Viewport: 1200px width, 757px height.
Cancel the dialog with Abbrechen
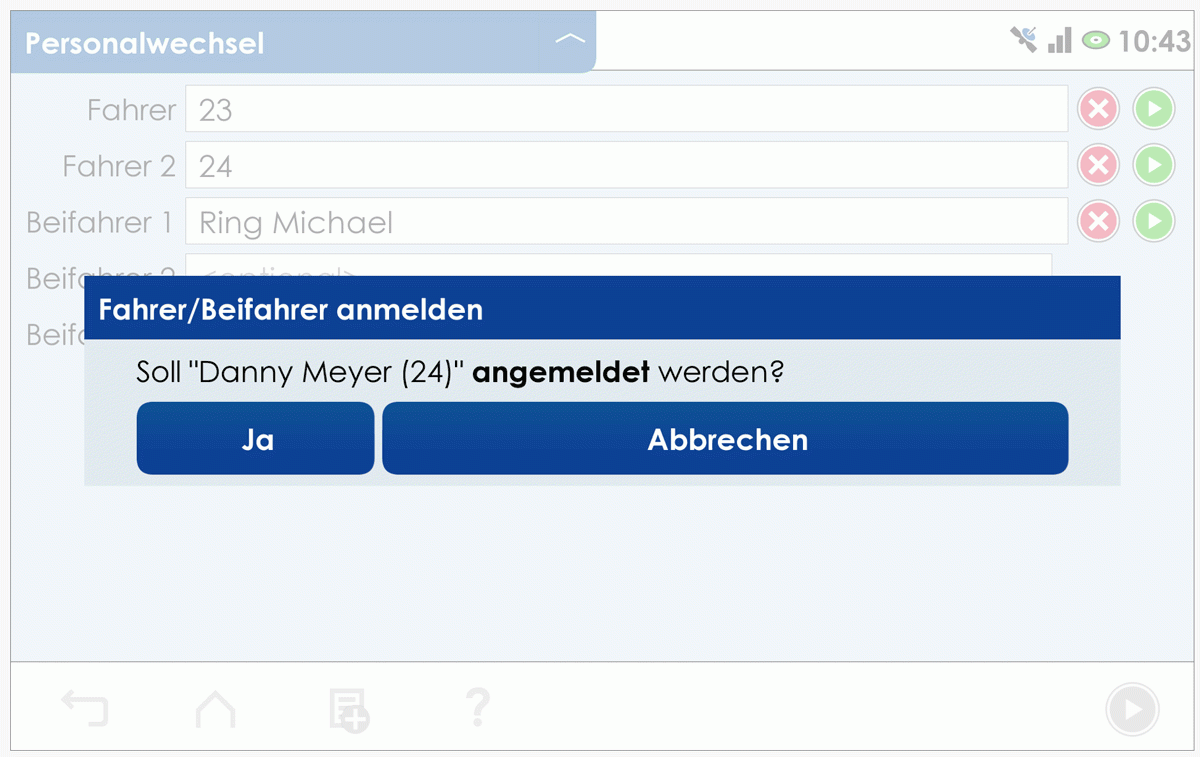(725, 439)
